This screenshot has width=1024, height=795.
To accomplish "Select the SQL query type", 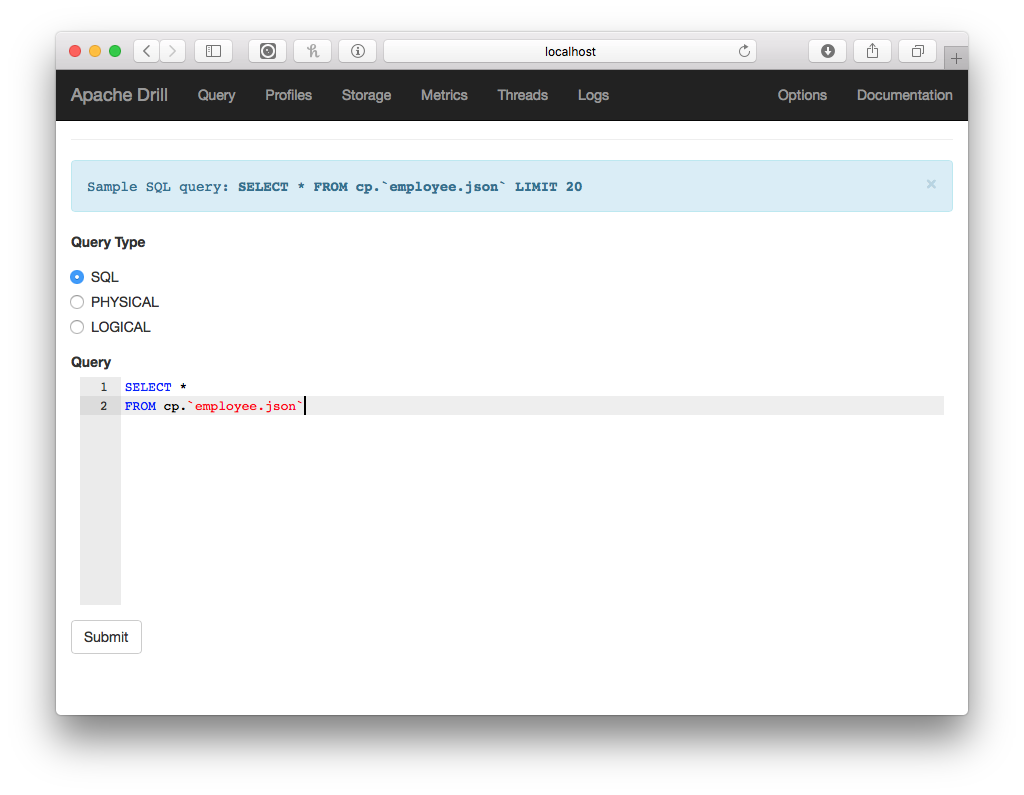I will click(77, 277).
